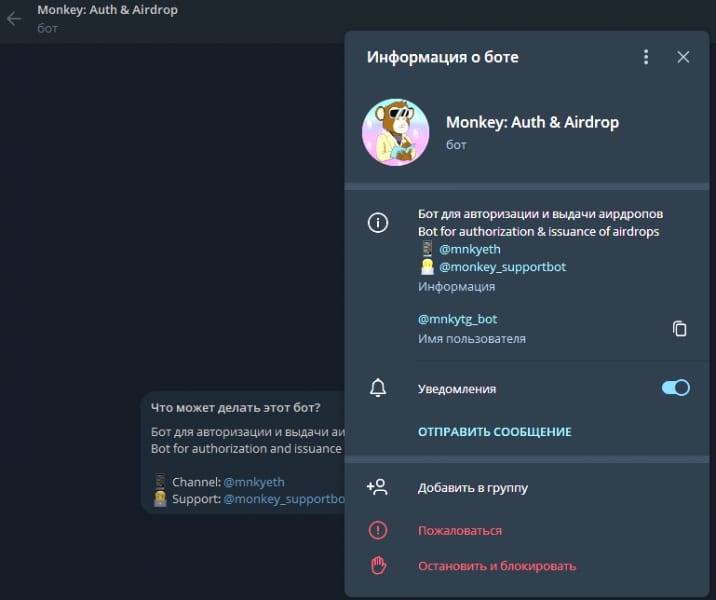
Task: Click the emoji beside Support in chat message
Action: [160, 499]
